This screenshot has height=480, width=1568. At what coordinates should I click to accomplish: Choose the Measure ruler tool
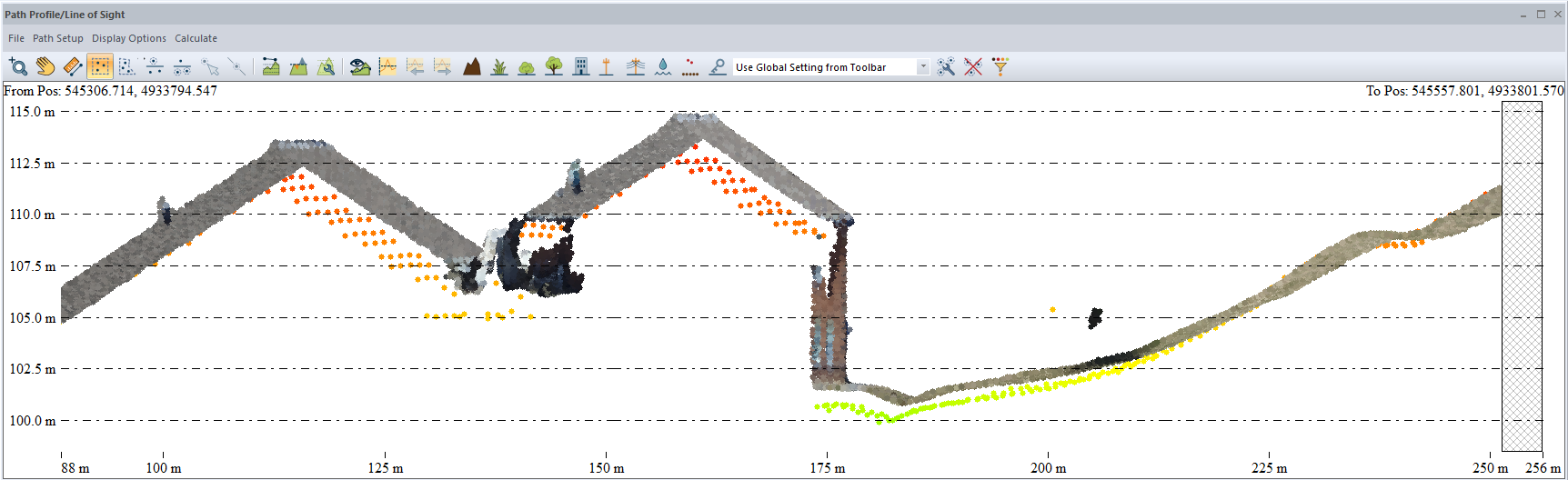[73, 66]
